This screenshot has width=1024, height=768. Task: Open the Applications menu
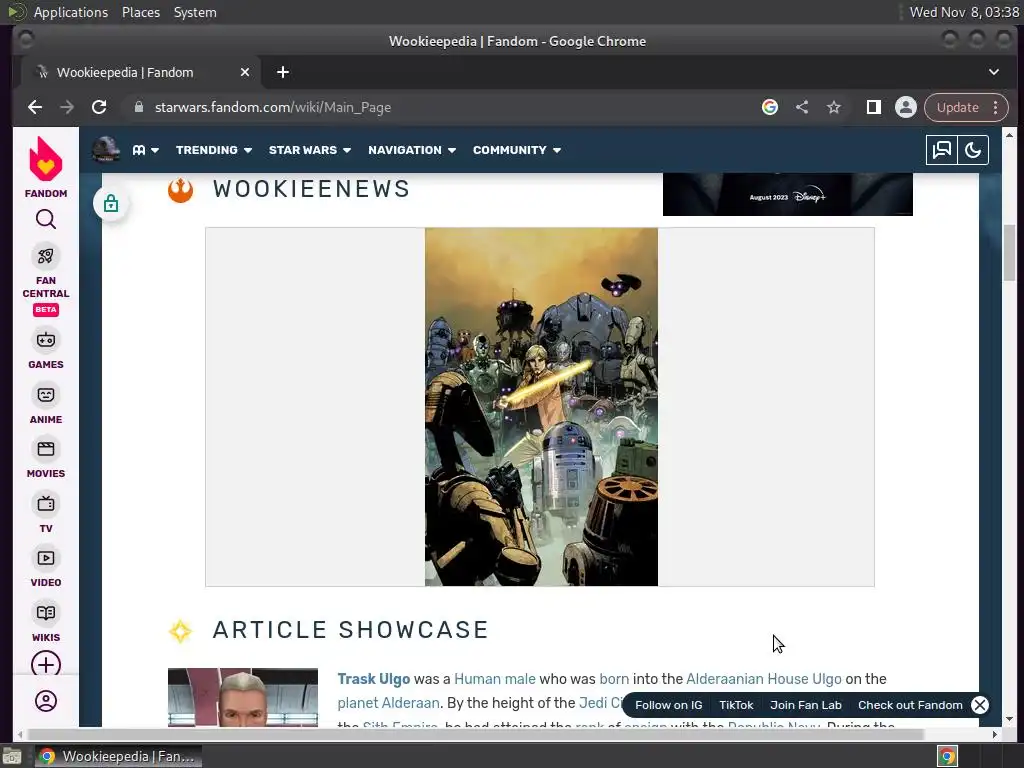coord(71,12)
